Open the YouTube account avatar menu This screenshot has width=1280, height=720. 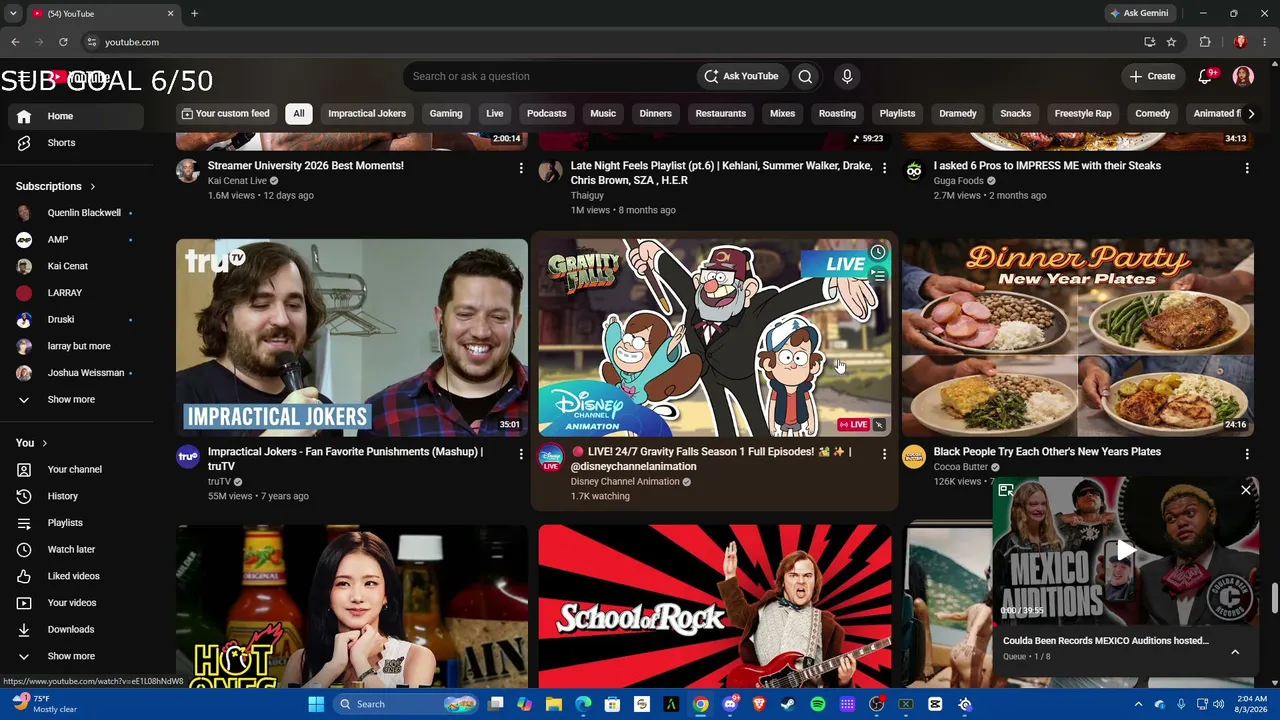tap(1243, 76)
